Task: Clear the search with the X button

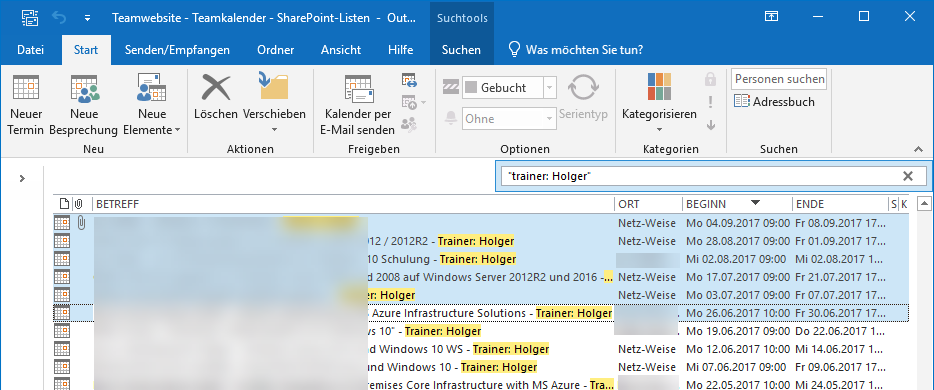Action: [x=908, y=176]
